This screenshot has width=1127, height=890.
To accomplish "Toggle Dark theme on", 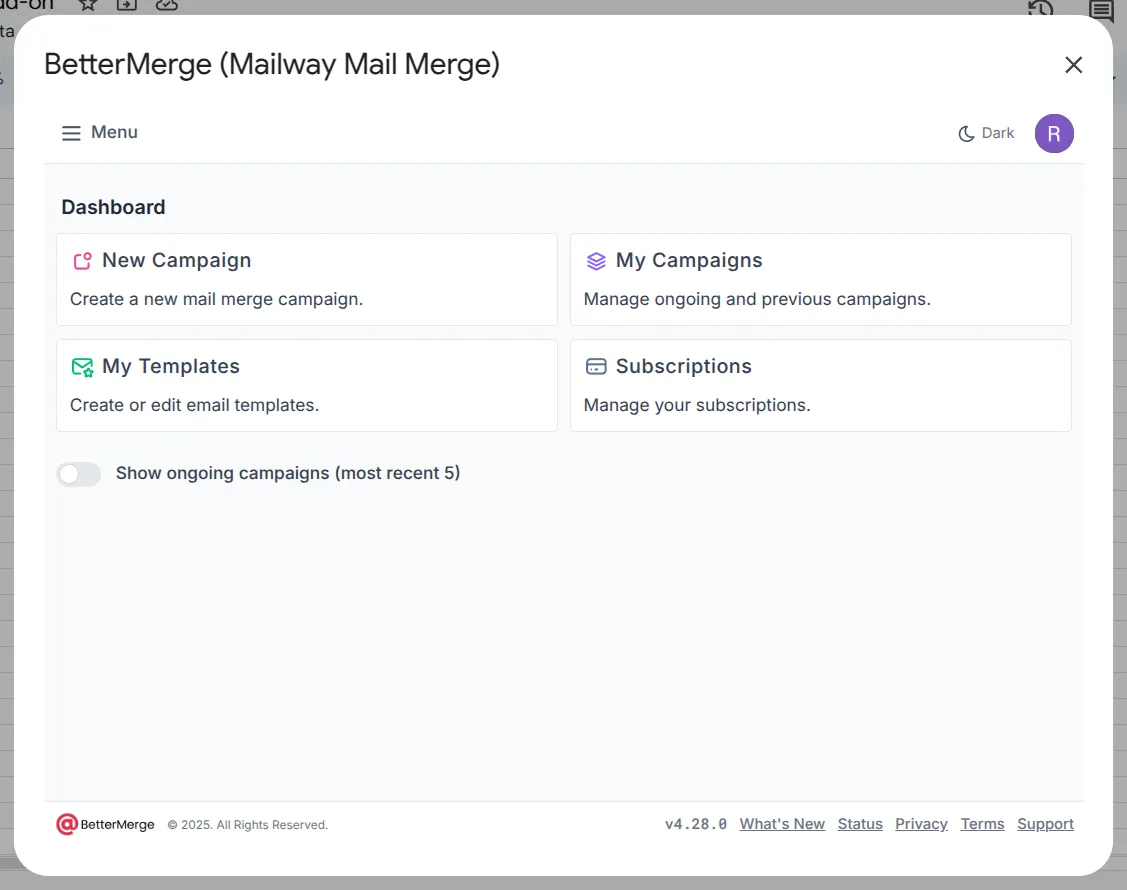I will 985,132.
